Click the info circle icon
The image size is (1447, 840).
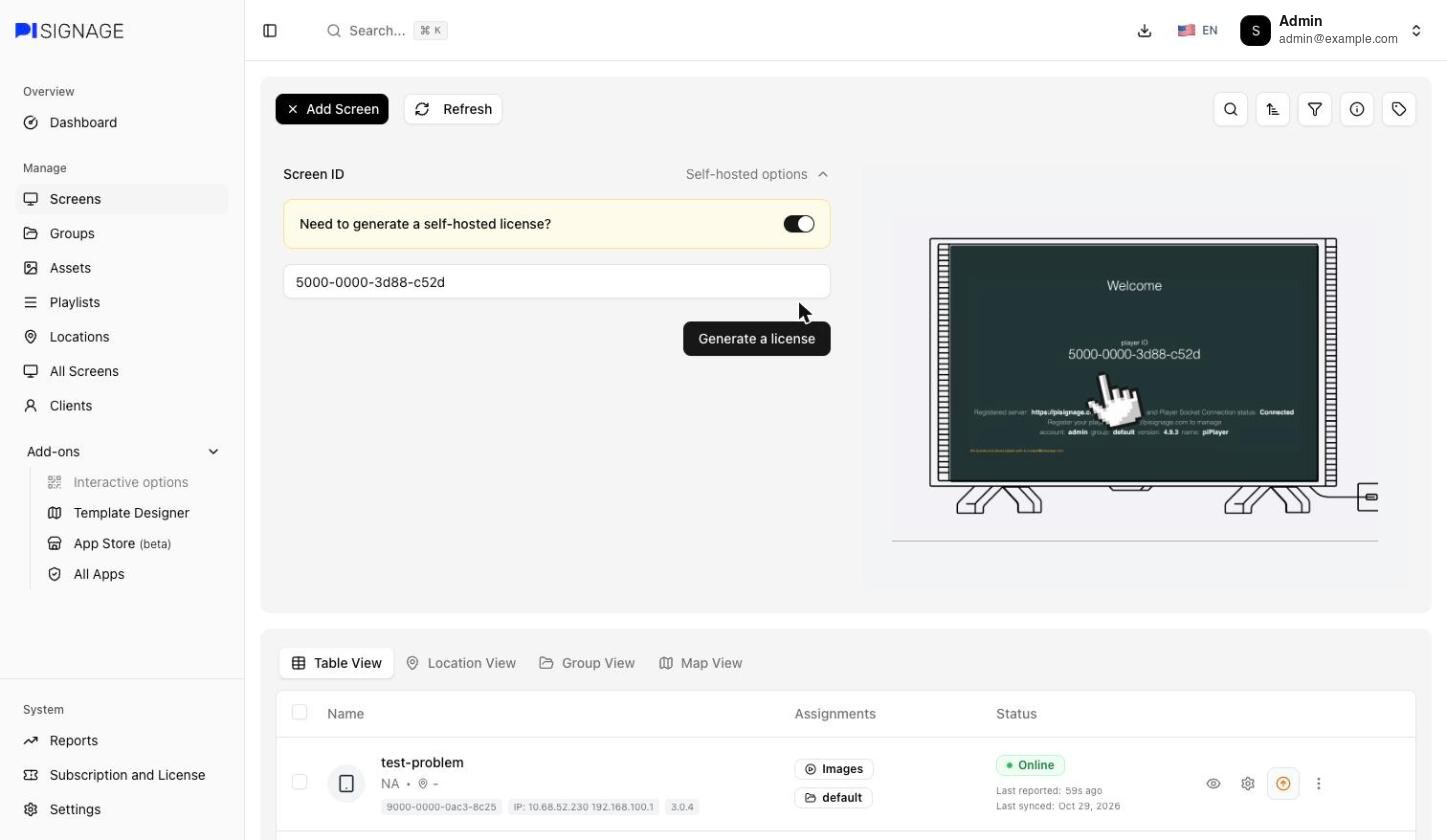(x=1357, y=109)
